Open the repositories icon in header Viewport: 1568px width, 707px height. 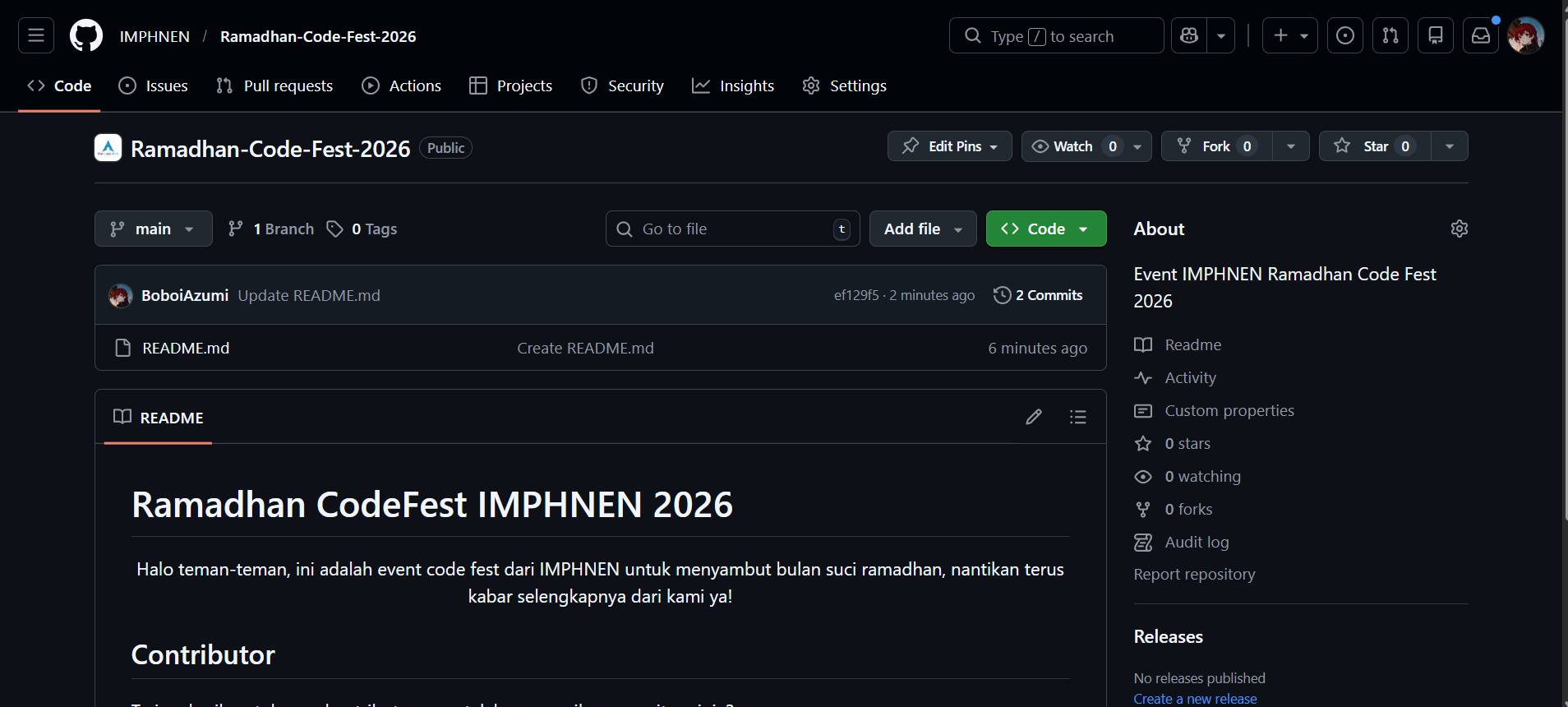coord(1436,35)
